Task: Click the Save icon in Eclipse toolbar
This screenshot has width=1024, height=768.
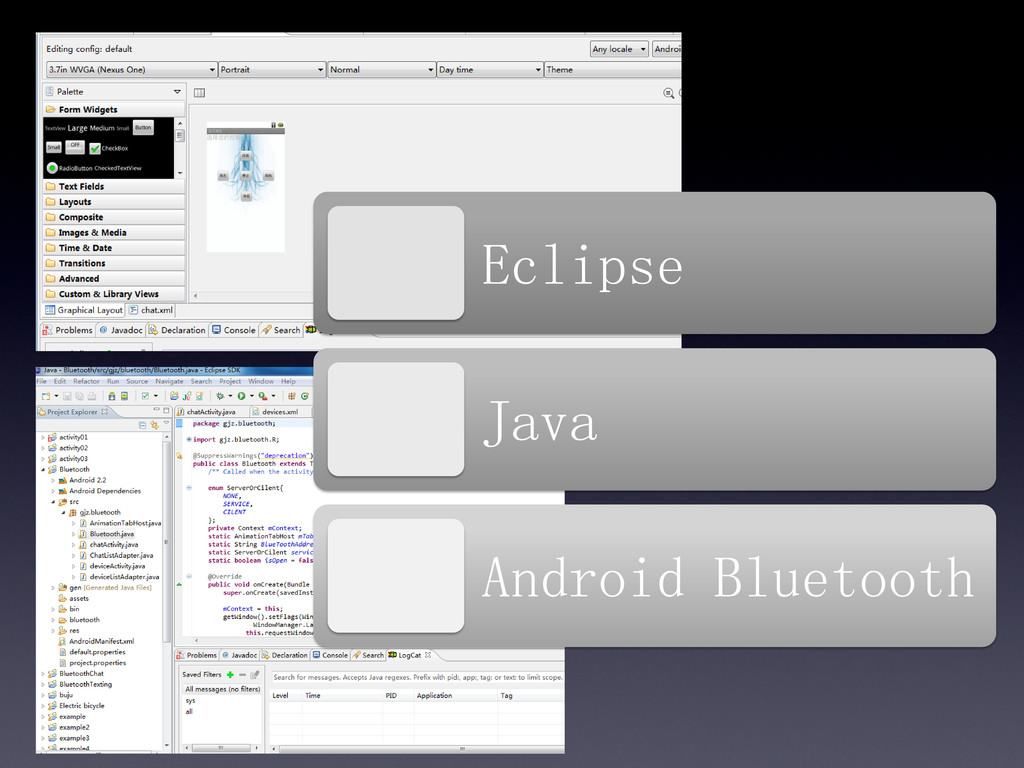Action: [x=67, y=396]
